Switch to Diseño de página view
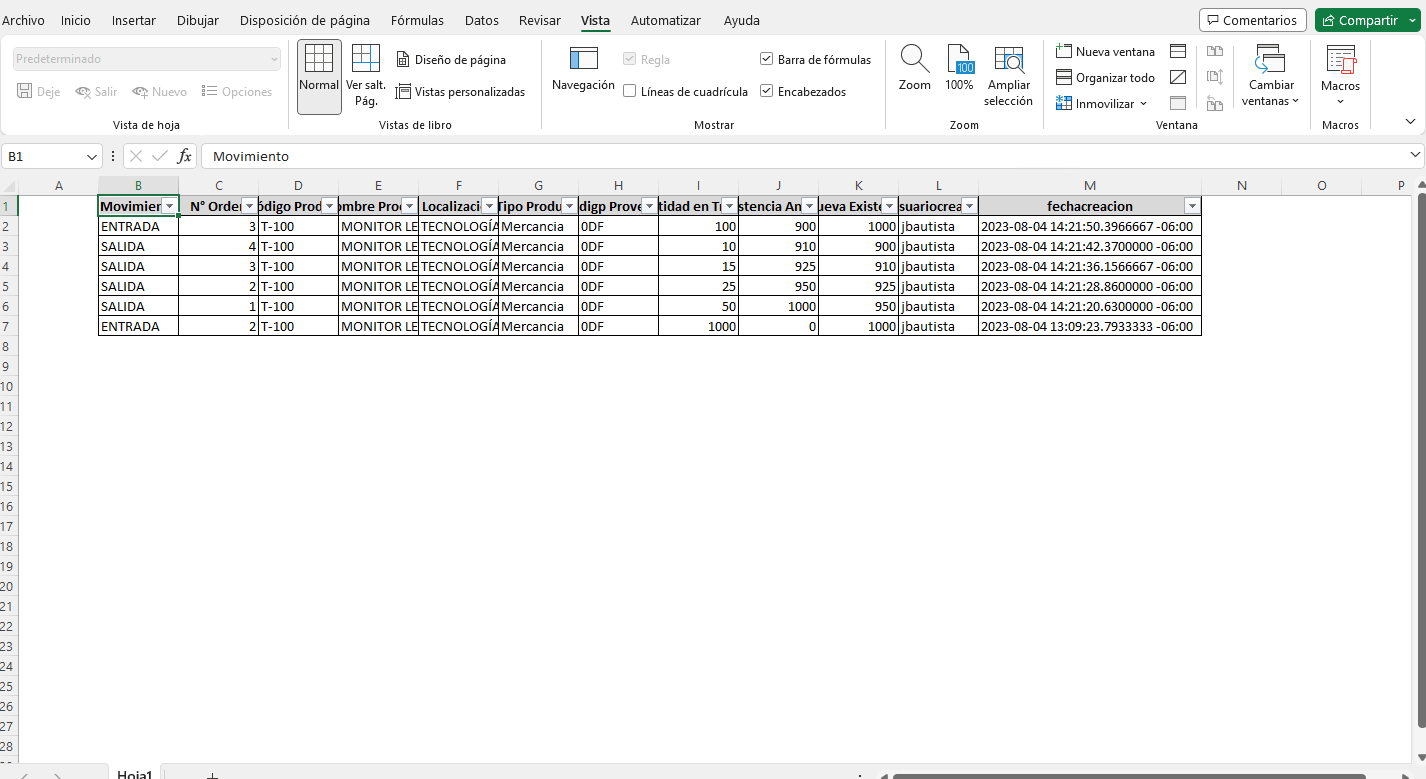This screenshot has width=1426, height=779. click(451, 60)
